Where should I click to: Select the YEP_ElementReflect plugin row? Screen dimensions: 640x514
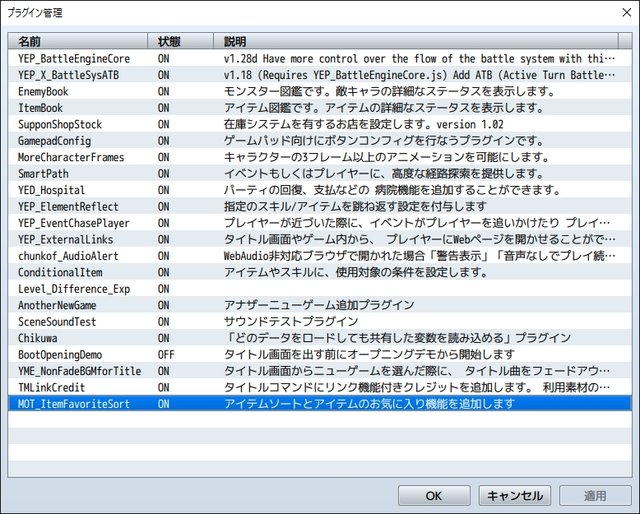tap(320, 207)
